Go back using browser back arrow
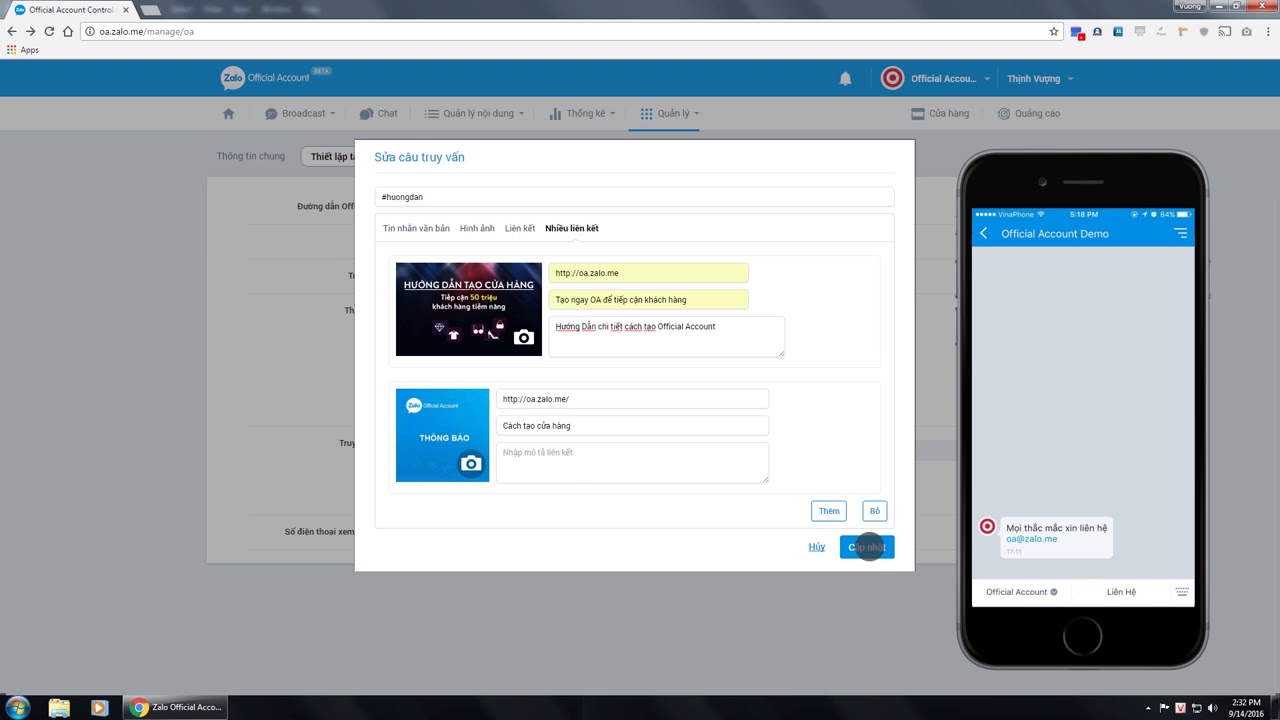The height and width of the screenshot is (720, 1280). [12, 31]
